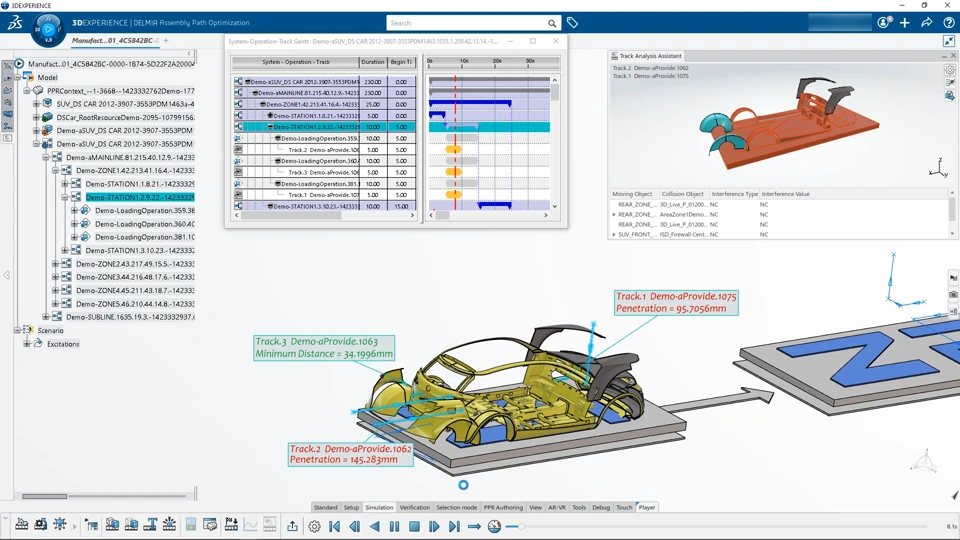Adjust the simulation speed slider
960x540 pixels.
(x=521, y=526)
